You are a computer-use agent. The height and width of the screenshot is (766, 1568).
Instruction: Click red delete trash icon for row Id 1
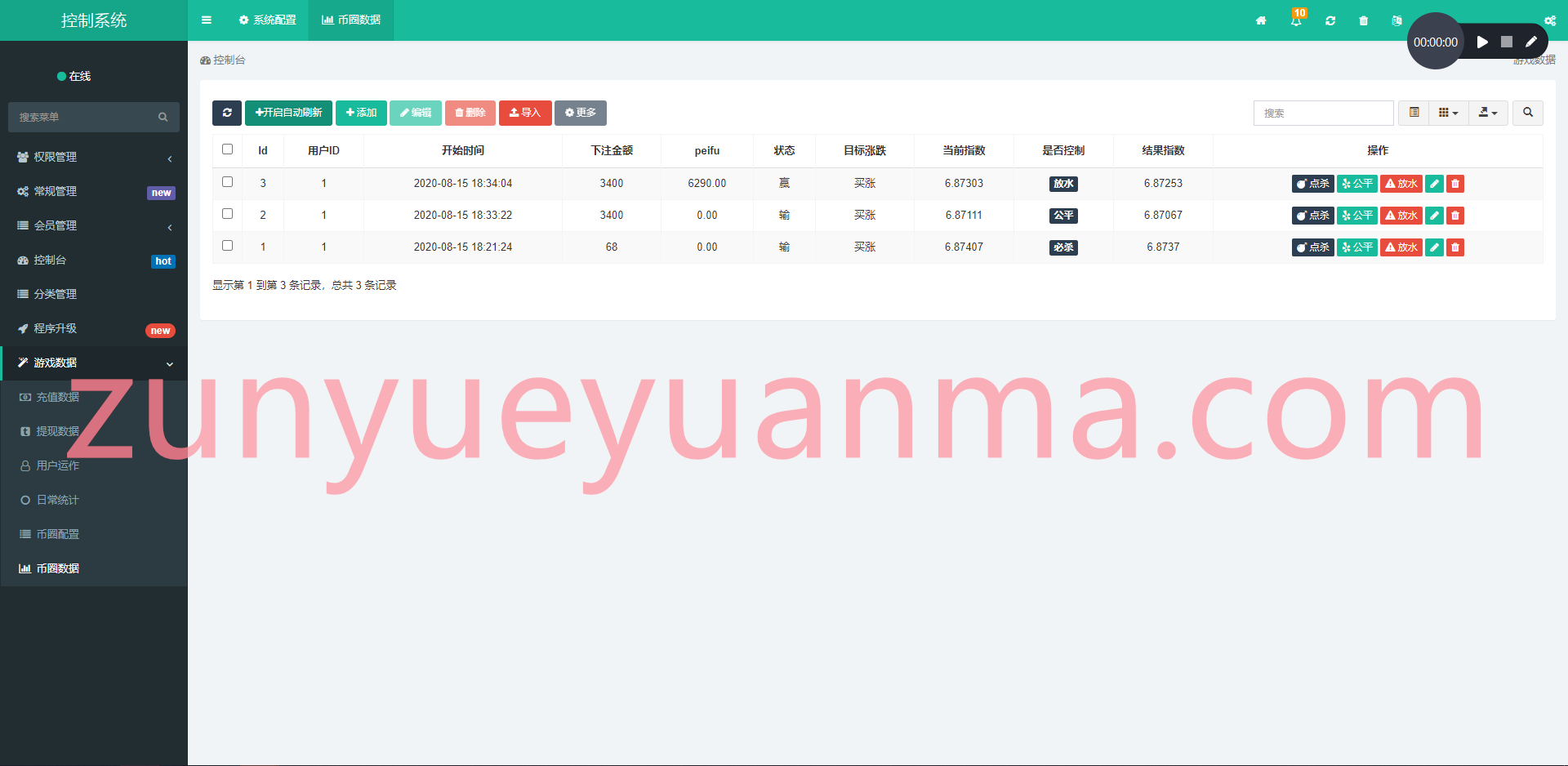[1455, 247]
